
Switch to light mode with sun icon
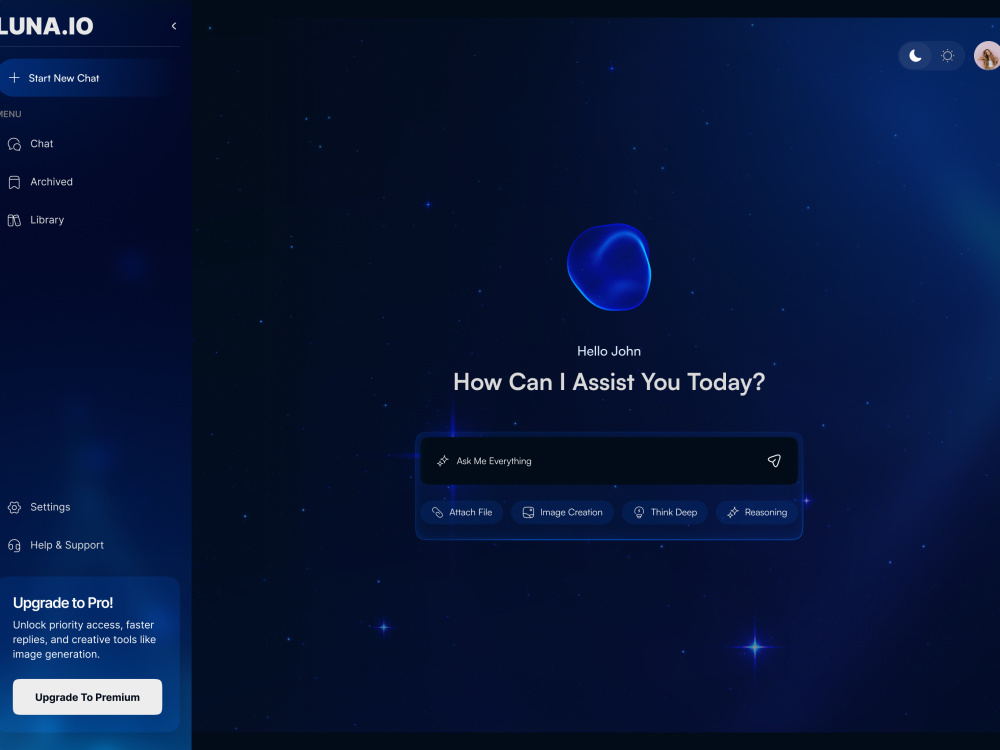(x=948, y=56)
